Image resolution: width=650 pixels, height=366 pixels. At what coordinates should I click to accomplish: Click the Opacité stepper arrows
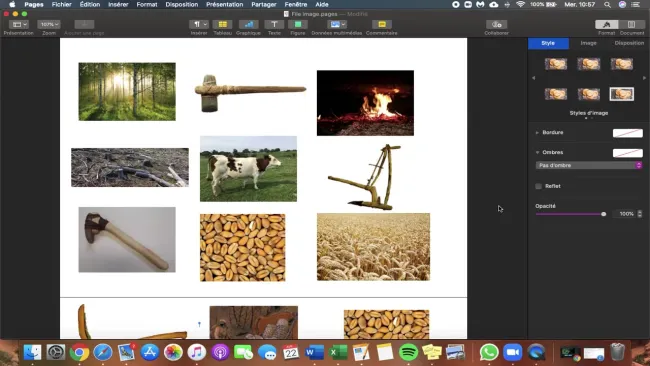pos(640,214)
